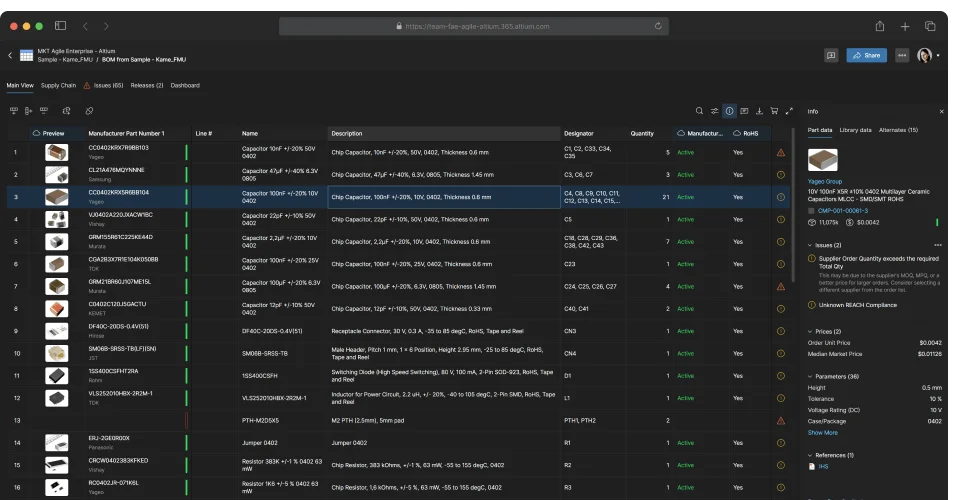Open Issues section more options ellipsis

[937, 245]
